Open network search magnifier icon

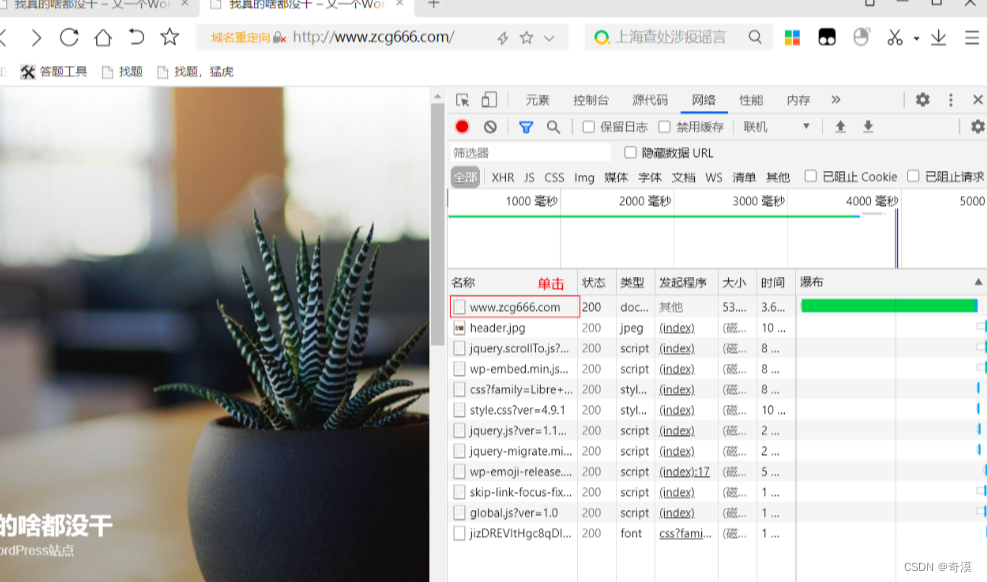click(553, 127)
